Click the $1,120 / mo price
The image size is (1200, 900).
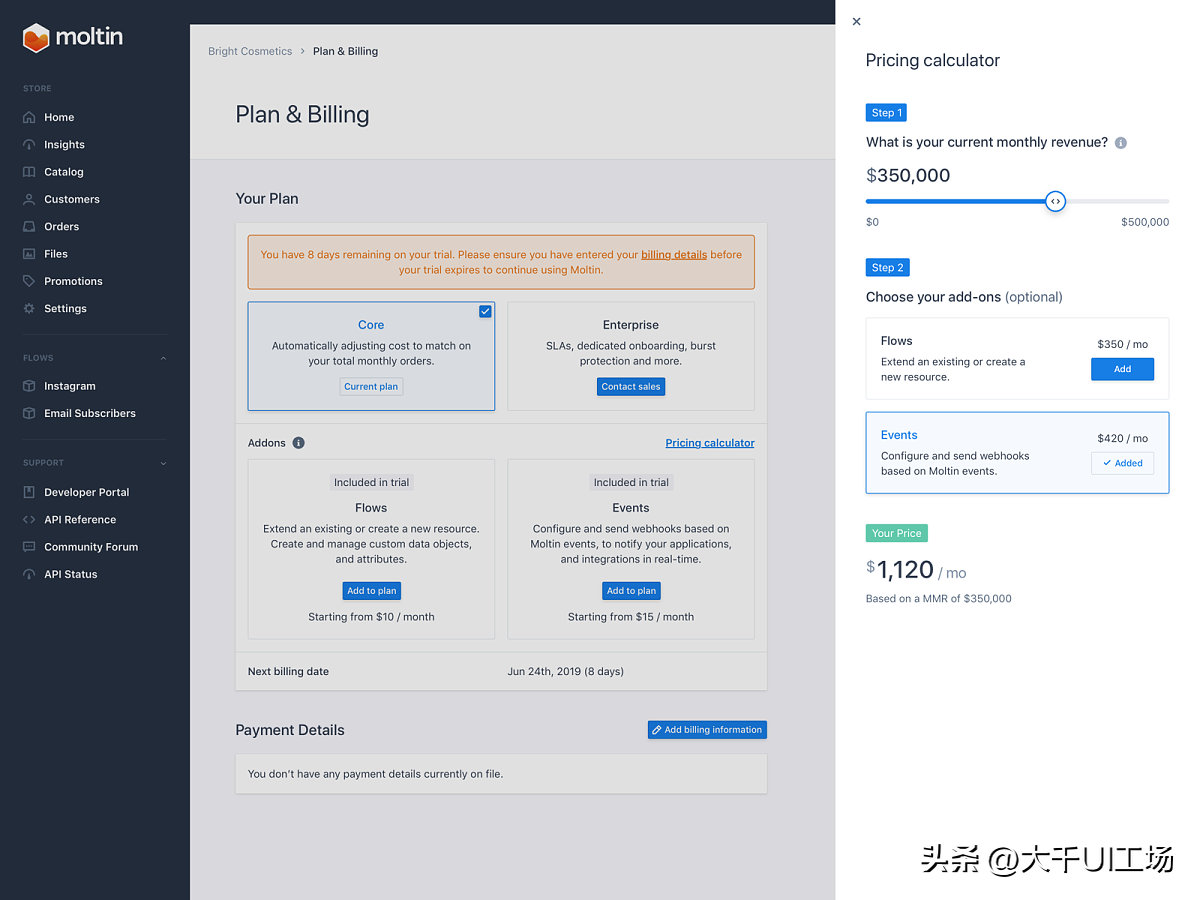pos(916,570)
